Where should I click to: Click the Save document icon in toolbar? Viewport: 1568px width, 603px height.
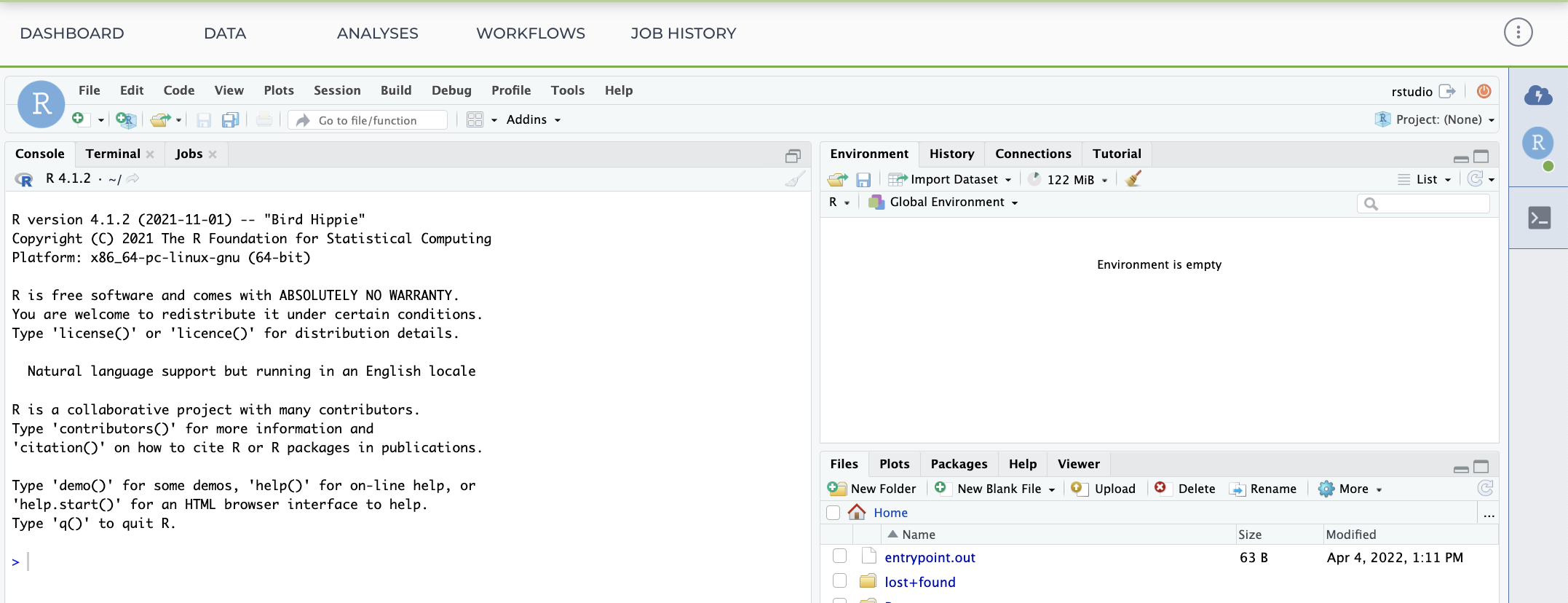coord(204,120)
